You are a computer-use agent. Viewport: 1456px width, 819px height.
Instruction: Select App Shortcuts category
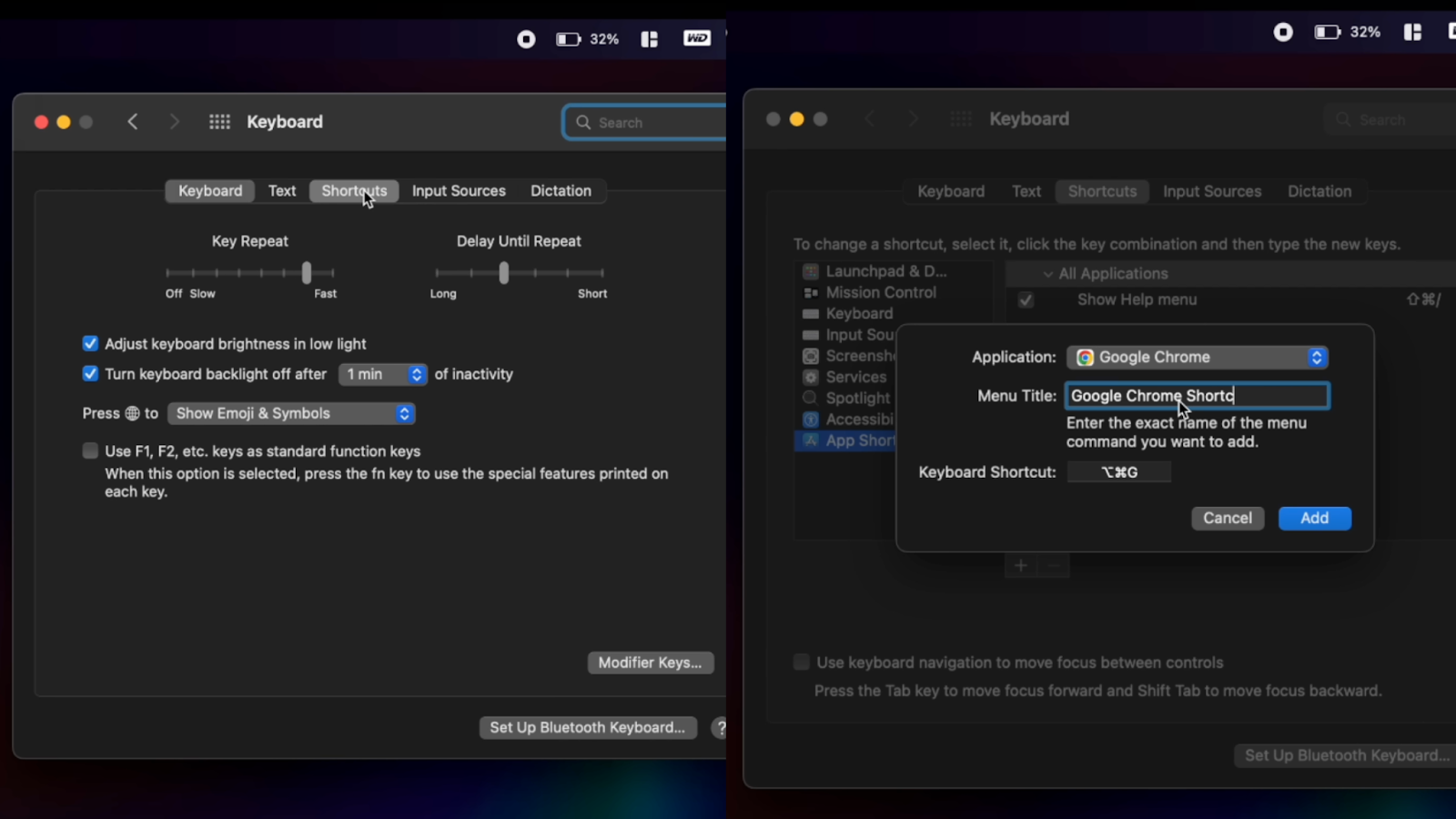pos(846,440)
